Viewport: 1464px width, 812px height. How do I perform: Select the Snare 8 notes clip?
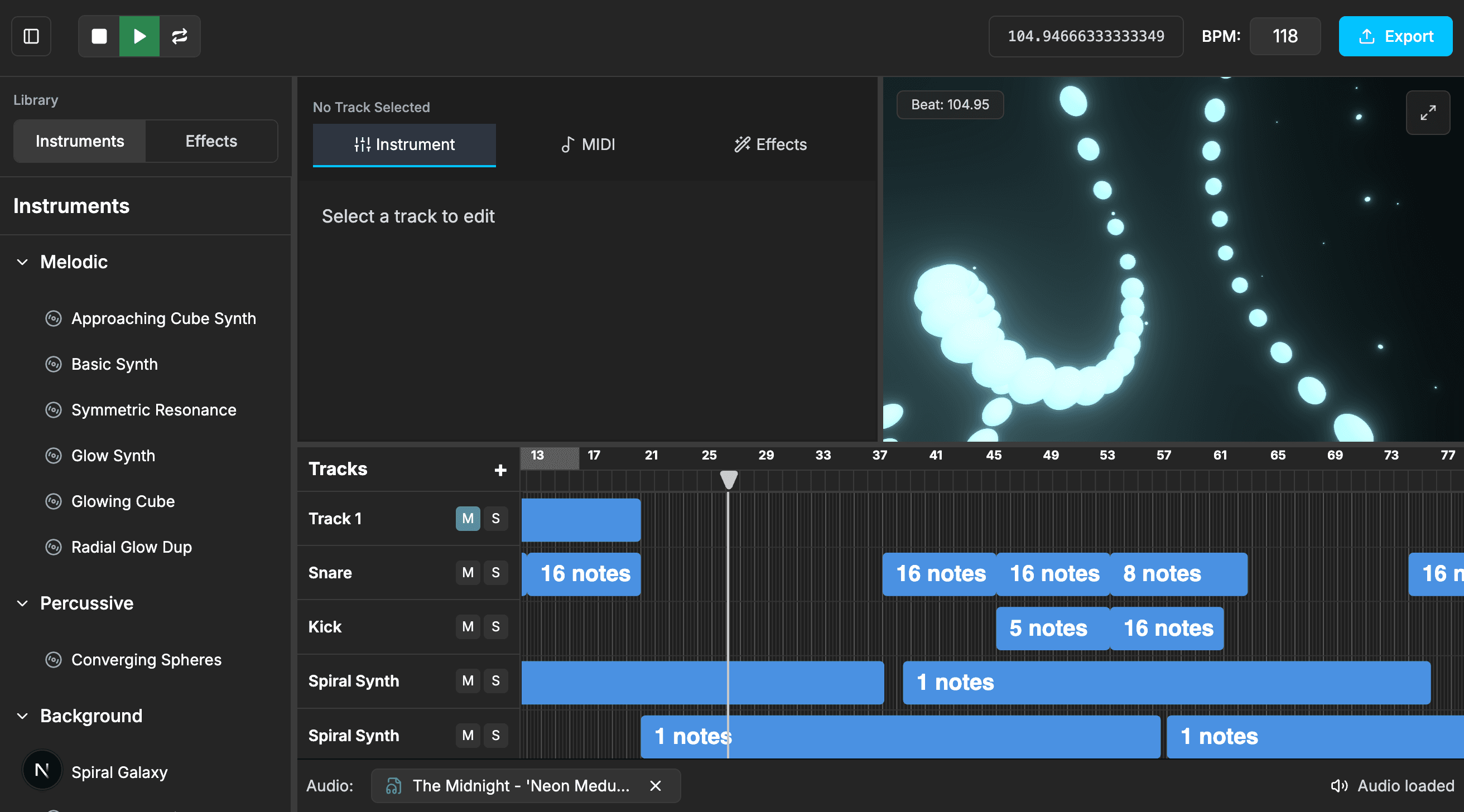1179,574
